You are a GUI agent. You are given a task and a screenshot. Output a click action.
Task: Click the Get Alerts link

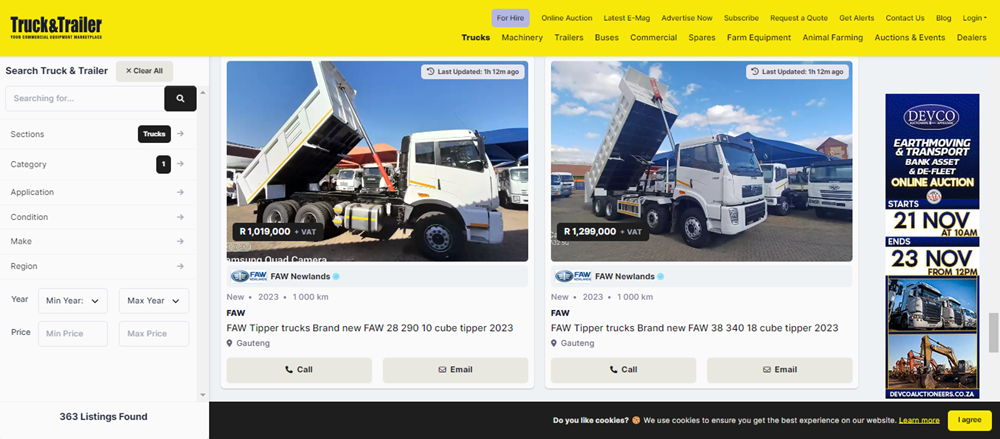857,18
